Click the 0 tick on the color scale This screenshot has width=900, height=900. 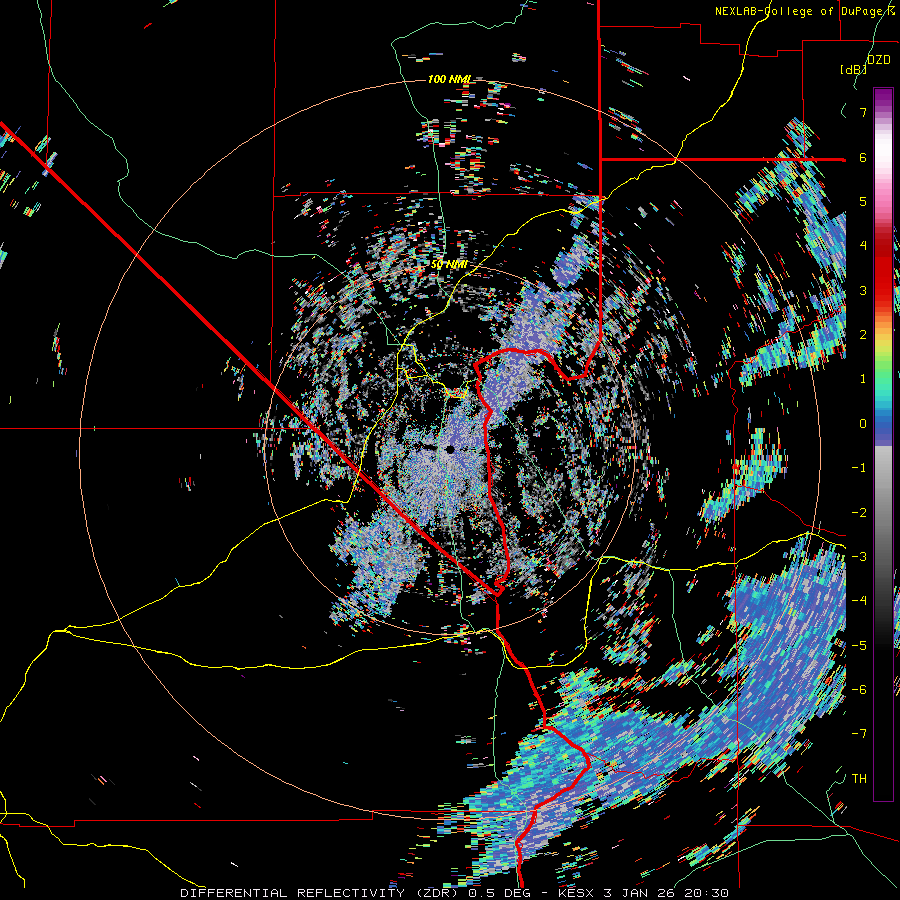tap(863, 424)
